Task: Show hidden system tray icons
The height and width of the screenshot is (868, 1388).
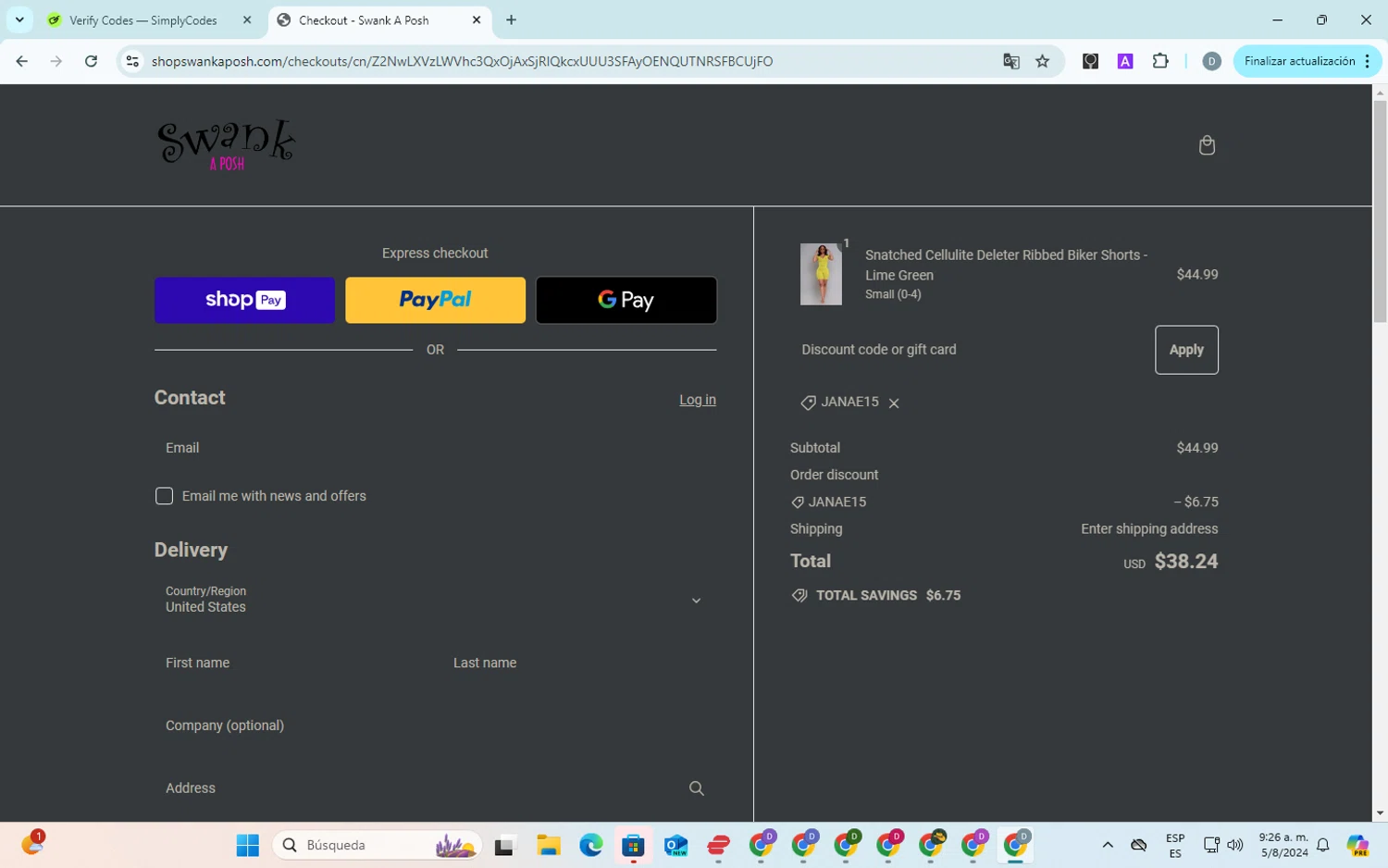Action: 1108,845
